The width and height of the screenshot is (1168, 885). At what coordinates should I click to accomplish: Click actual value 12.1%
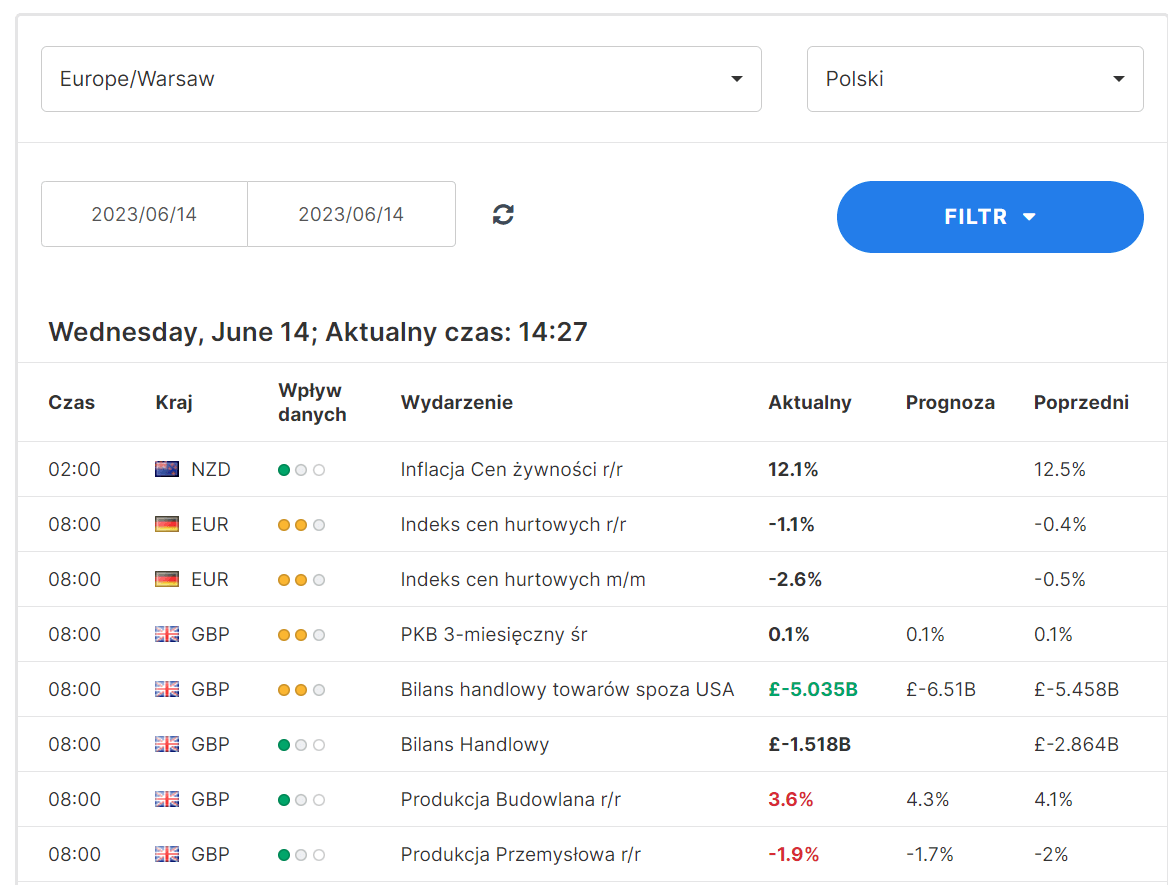[793, 469]
